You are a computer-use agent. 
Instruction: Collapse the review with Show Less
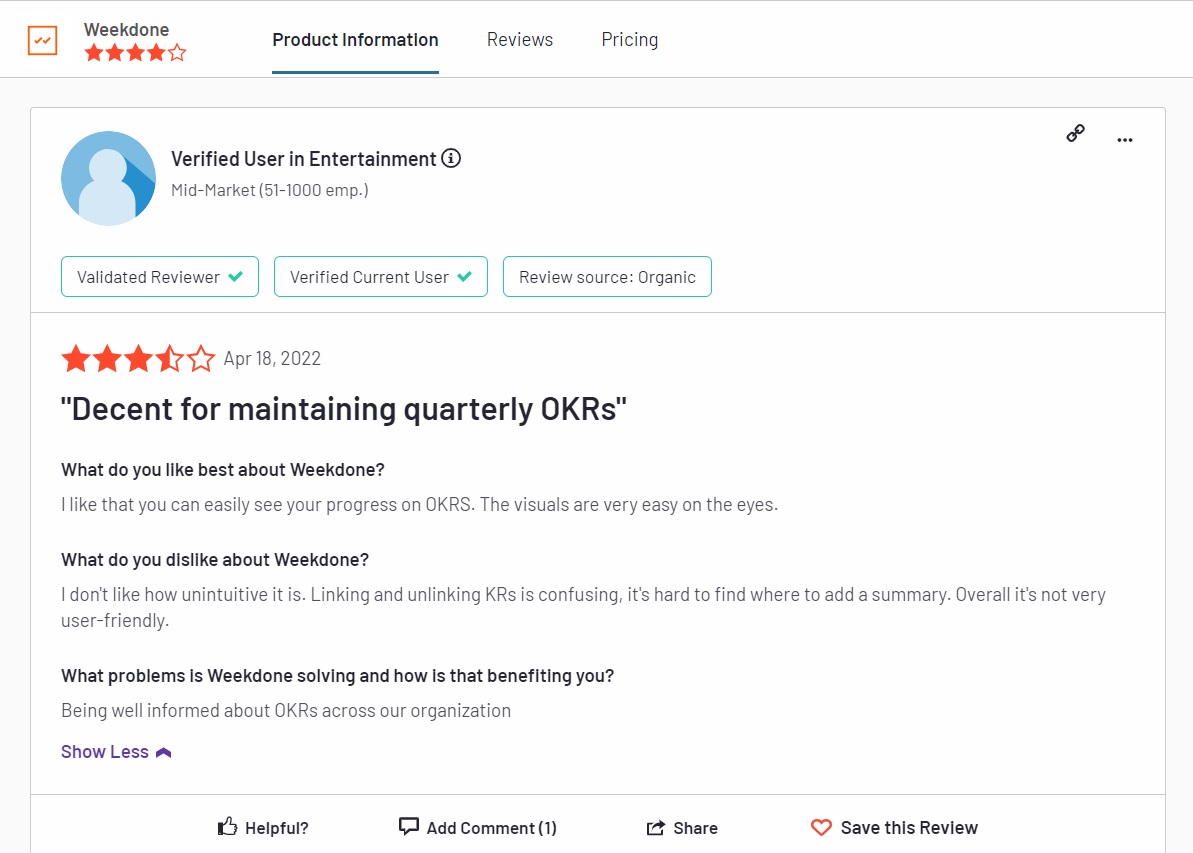(x=104, y=751)
